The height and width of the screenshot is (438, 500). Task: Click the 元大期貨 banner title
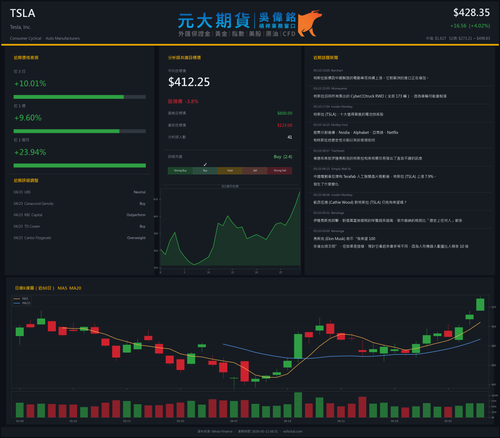point(214,21)
